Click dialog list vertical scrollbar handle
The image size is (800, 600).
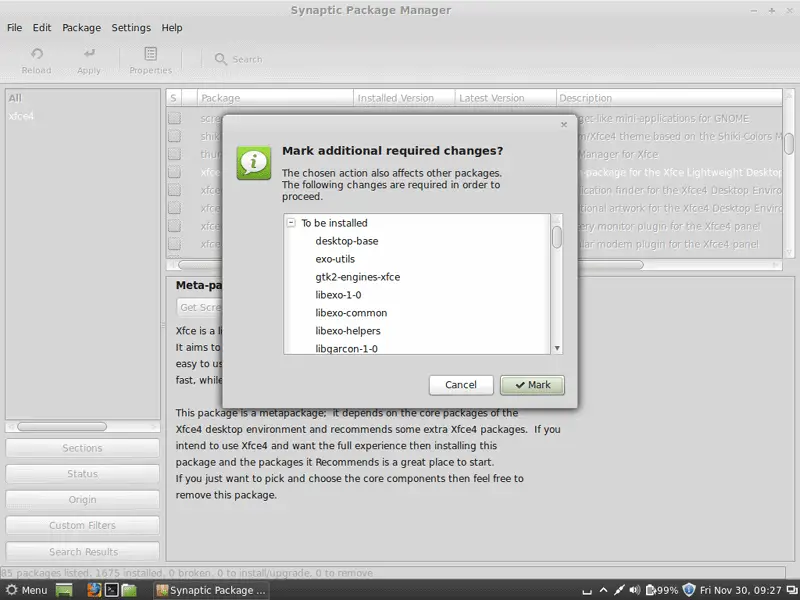tap(557, 237)
